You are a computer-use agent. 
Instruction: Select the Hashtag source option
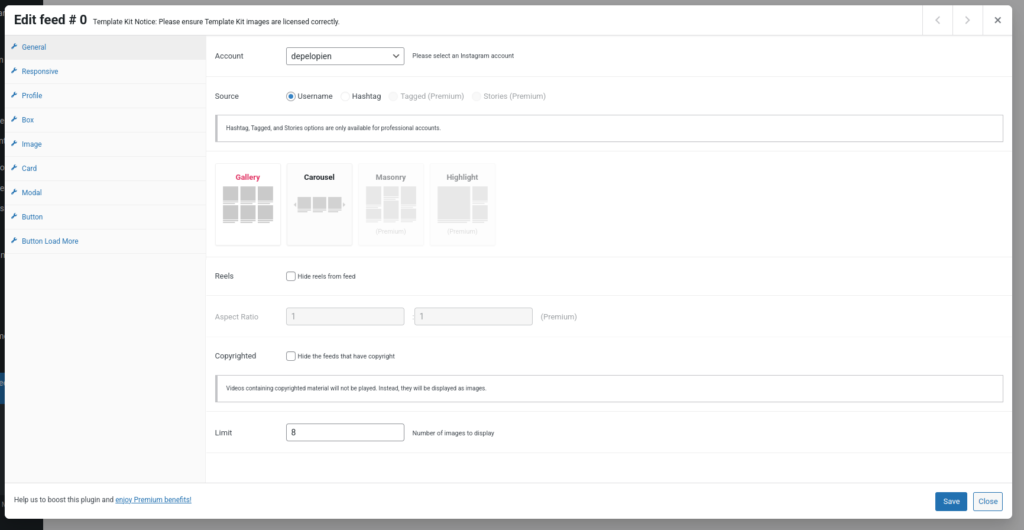(x=346, y=96)
